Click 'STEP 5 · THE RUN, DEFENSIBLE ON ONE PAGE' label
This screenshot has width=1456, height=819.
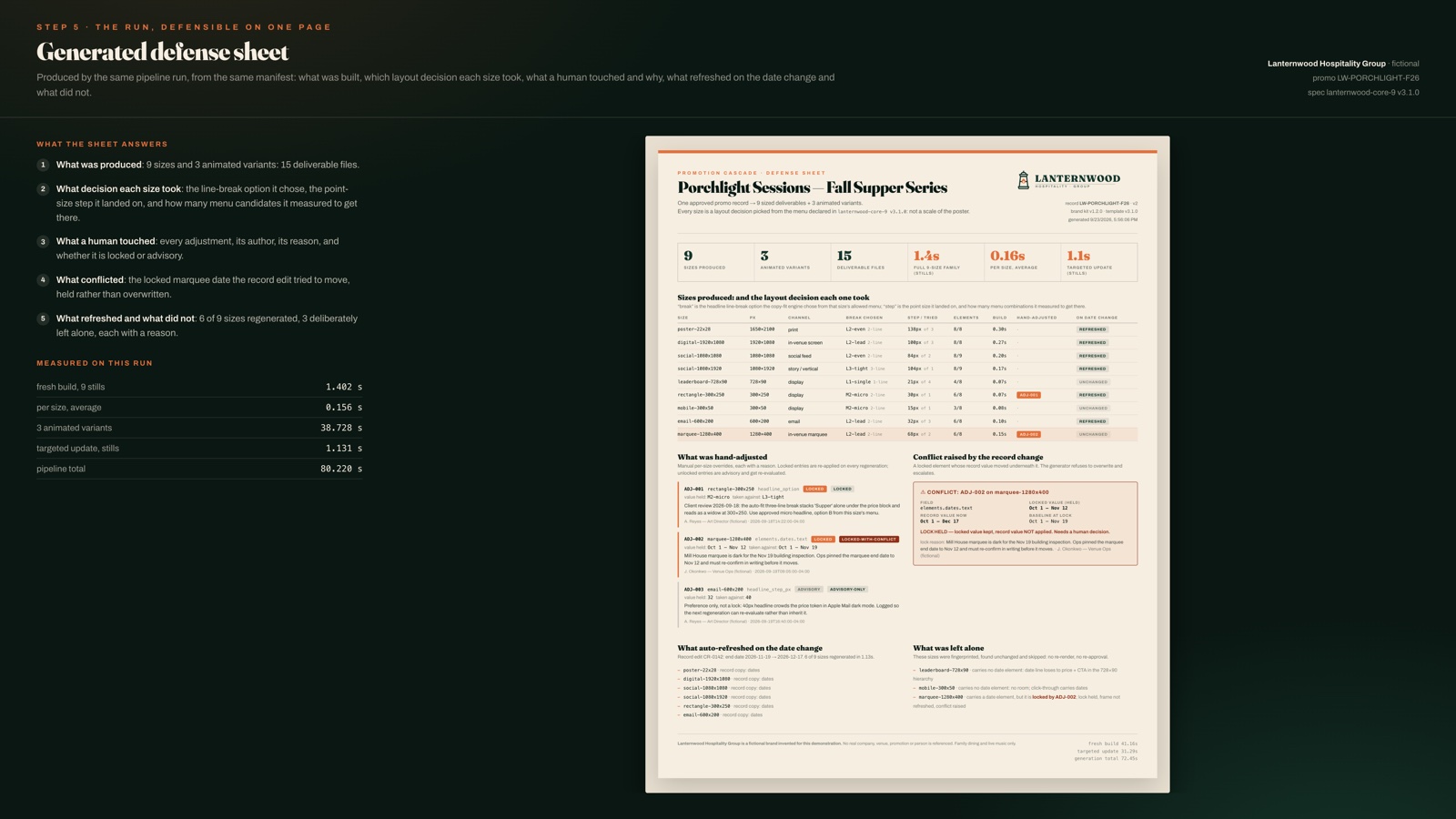tap(184, 27)
